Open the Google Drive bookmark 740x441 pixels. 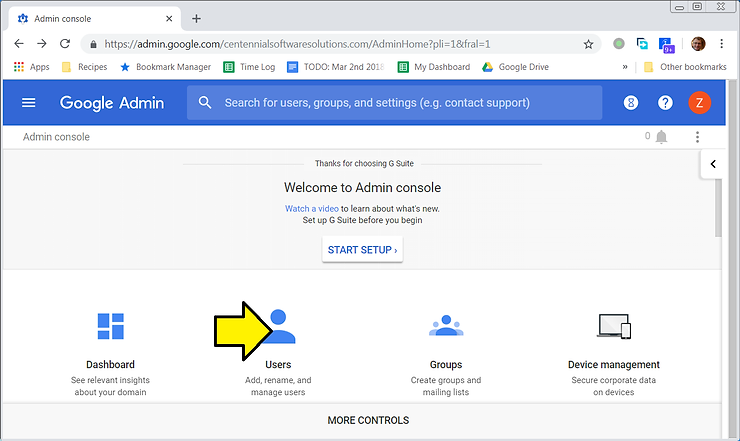[515, 67]
